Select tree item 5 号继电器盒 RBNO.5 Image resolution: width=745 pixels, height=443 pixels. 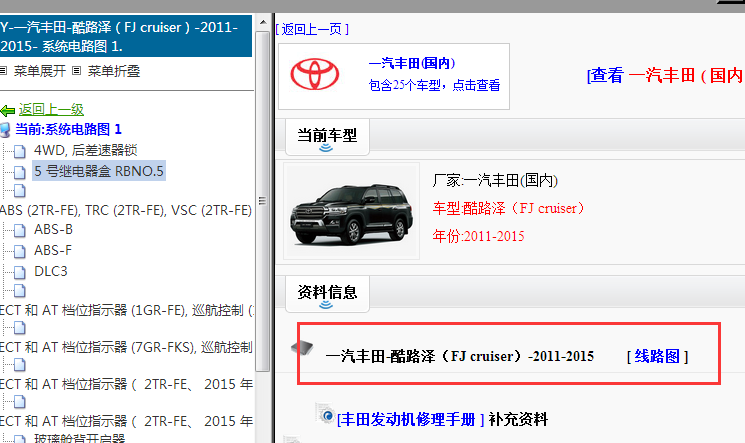99,171
